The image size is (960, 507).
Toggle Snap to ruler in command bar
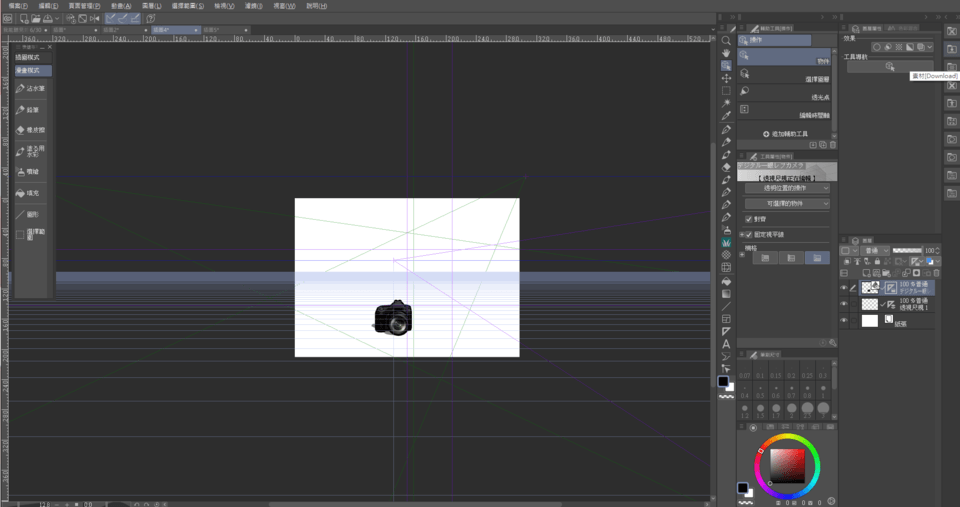[111, 18]
